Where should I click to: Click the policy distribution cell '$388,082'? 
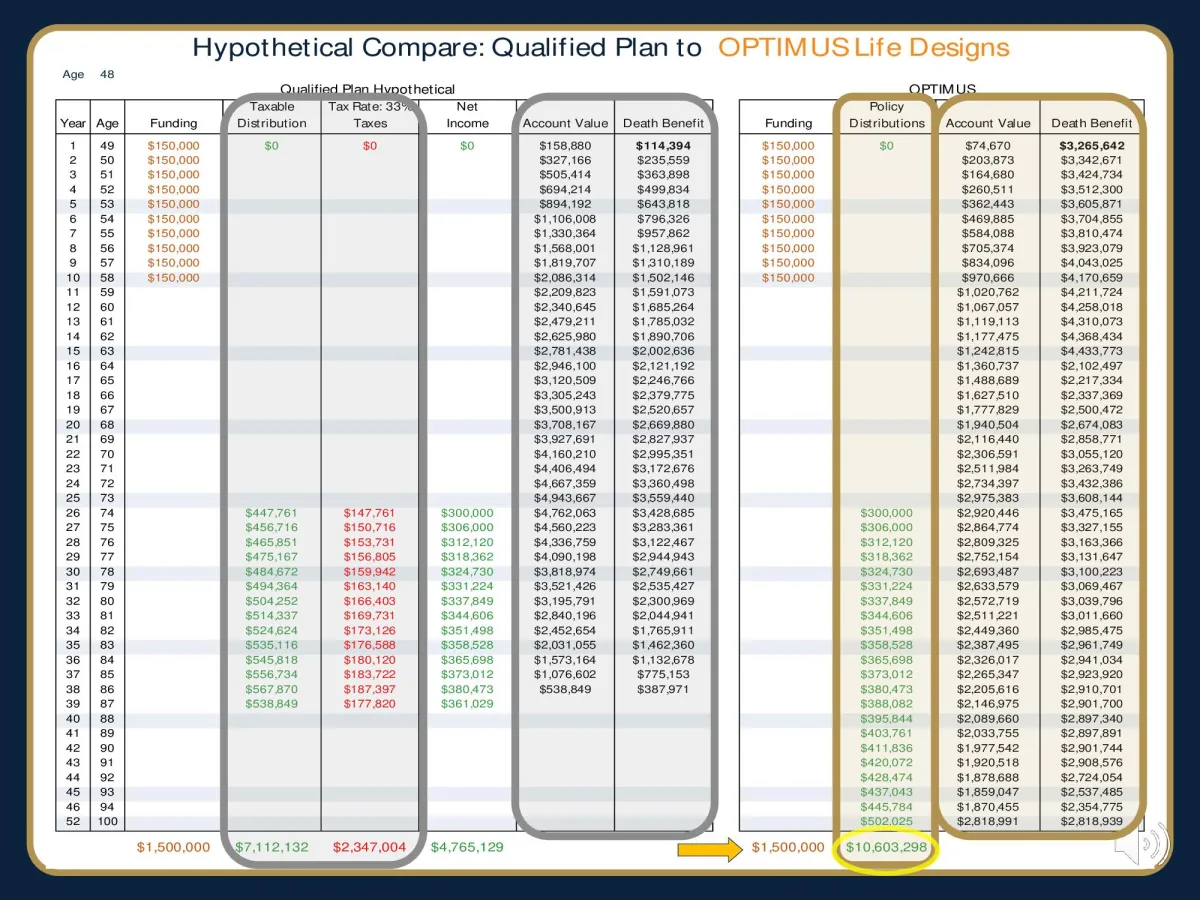point(887,704)
